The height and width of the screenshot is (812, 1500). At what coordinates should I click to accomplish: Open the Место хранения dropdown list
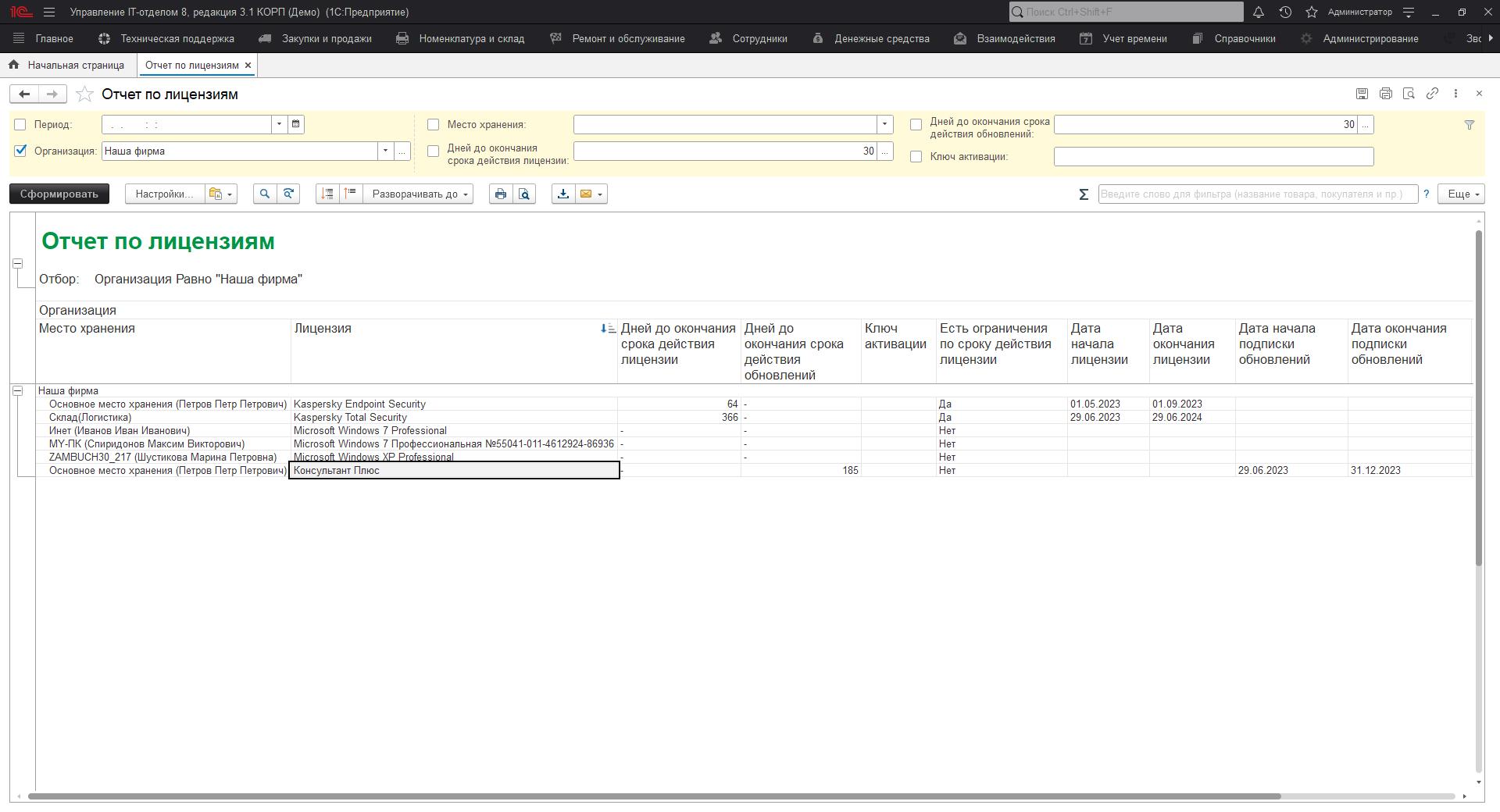884,124
